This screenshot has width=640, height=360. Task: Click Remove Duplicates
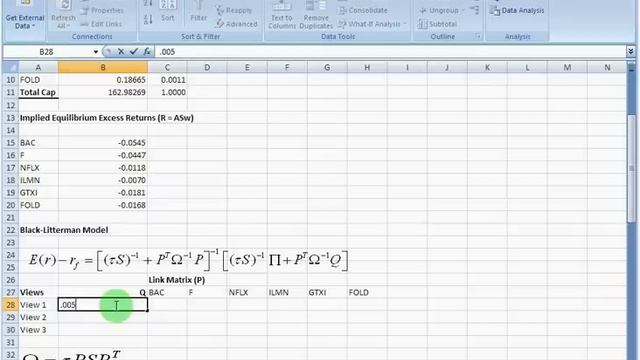(x=316, y=16)
